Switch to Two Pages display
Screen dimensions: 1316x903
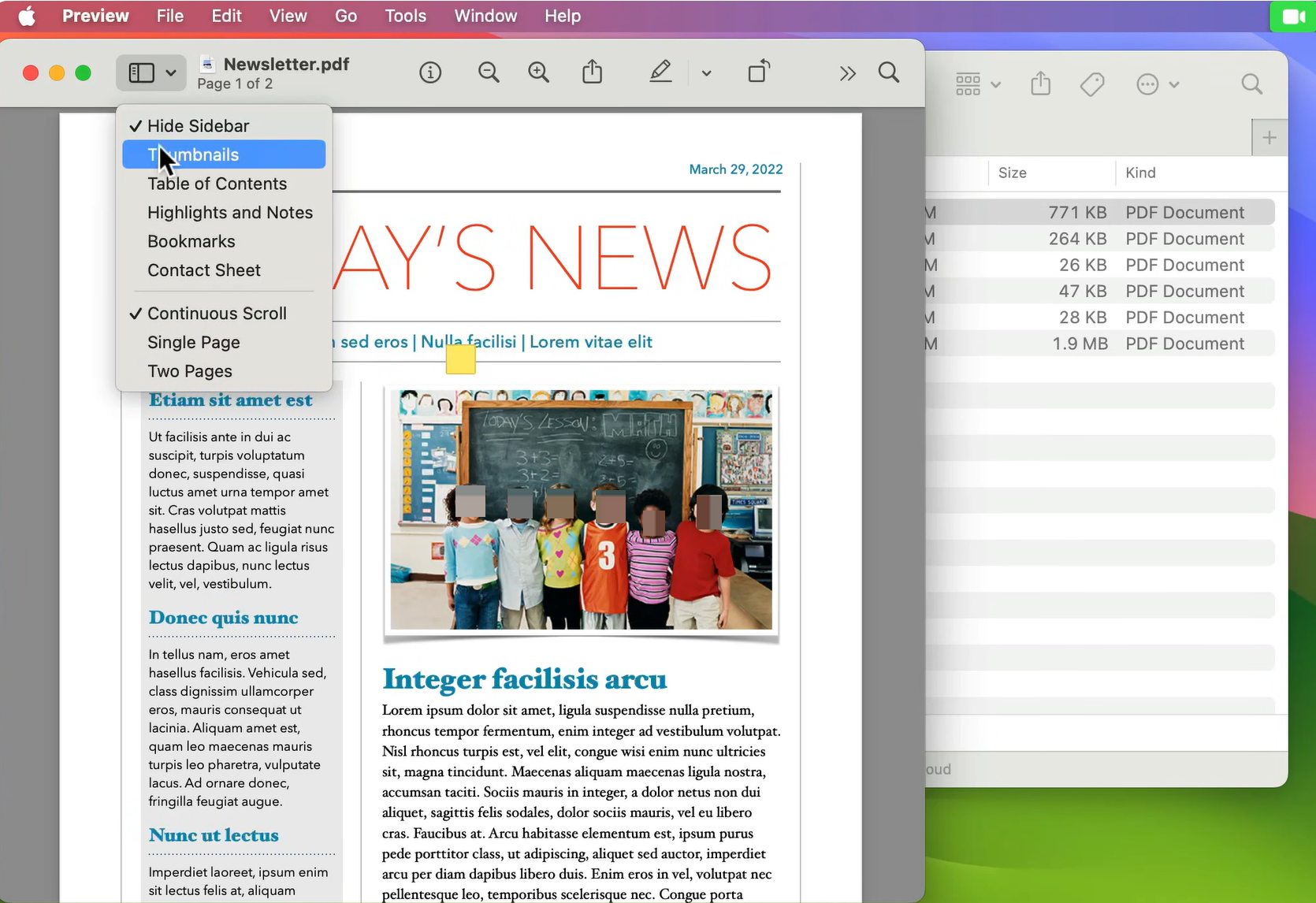(x=224, y=371)
